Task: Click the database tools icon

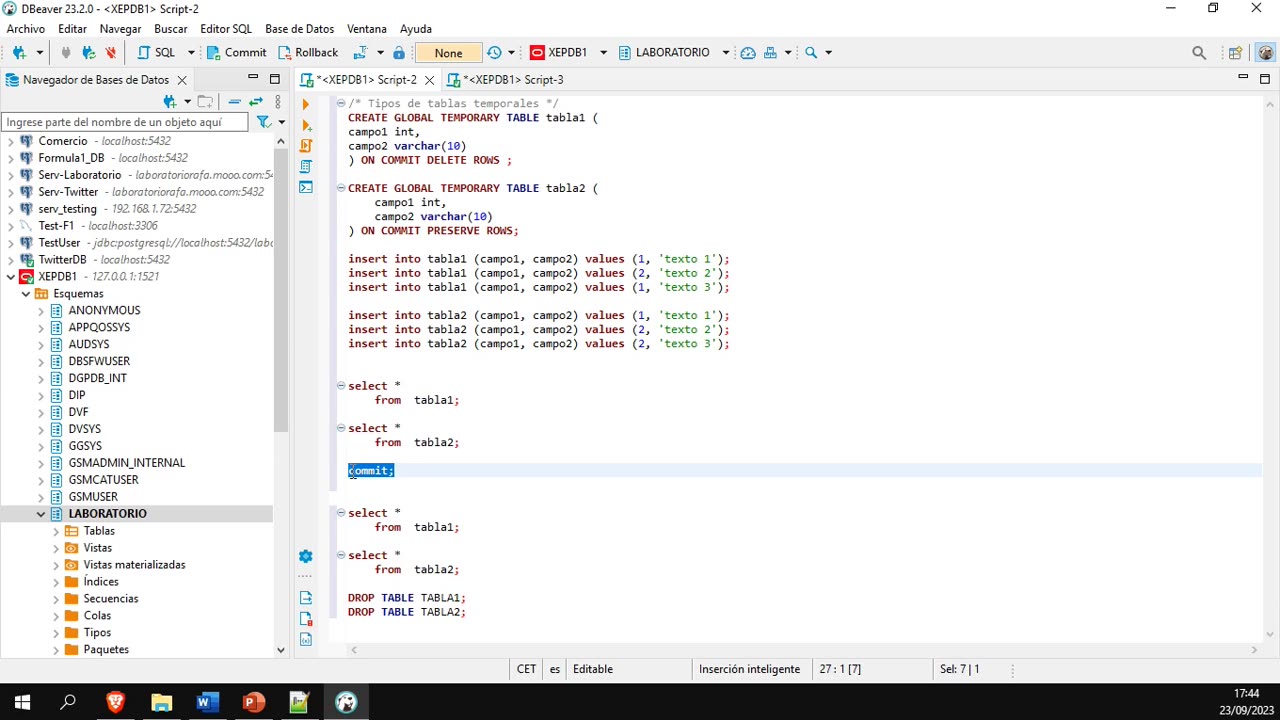Action: pos(770,52)
